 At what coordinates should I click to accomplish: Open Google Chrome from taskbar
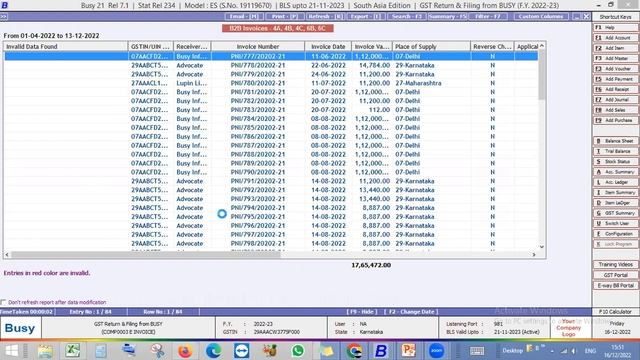click(353, 351)
